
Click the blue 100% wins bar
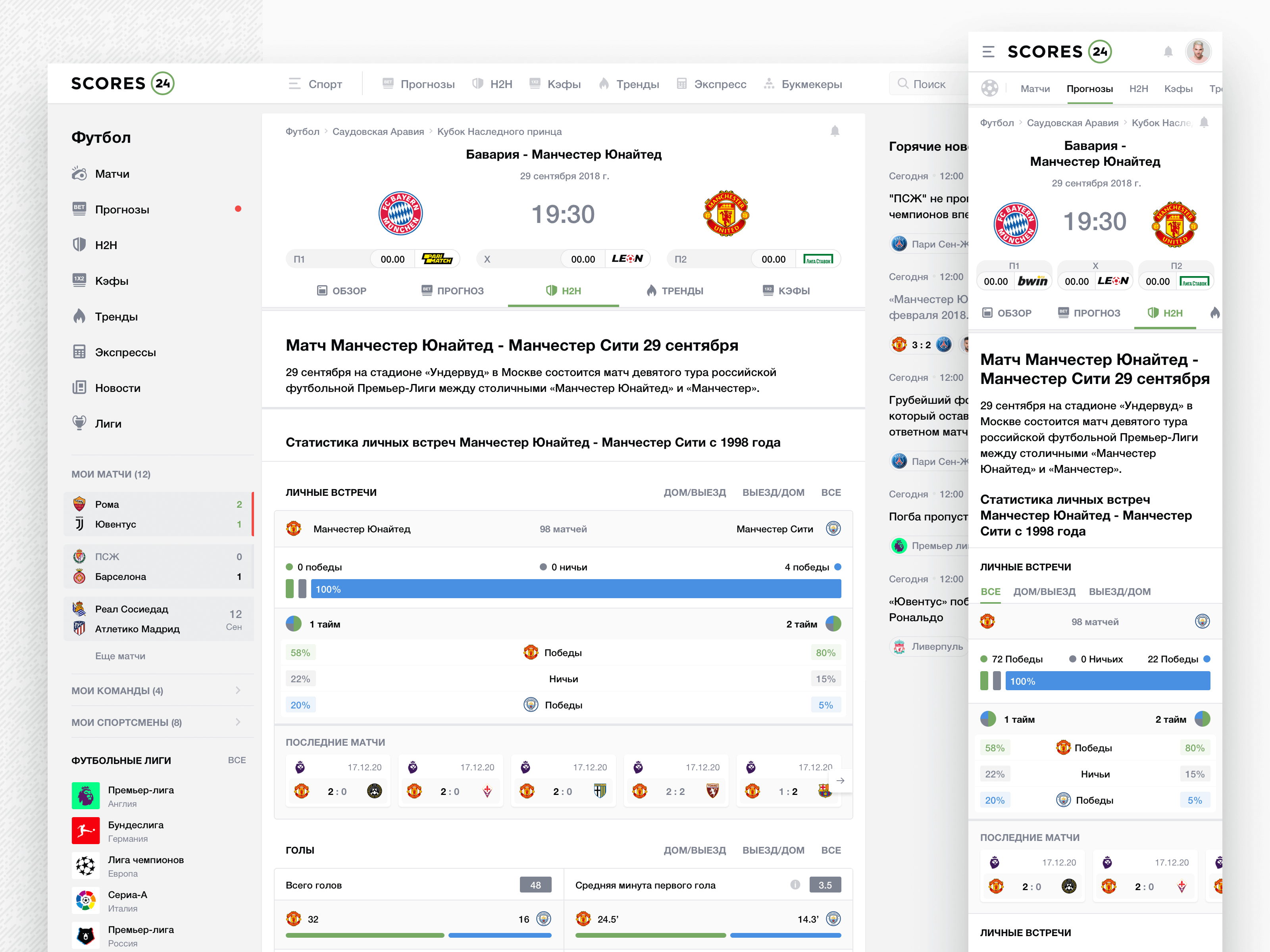tap(575, 589)
